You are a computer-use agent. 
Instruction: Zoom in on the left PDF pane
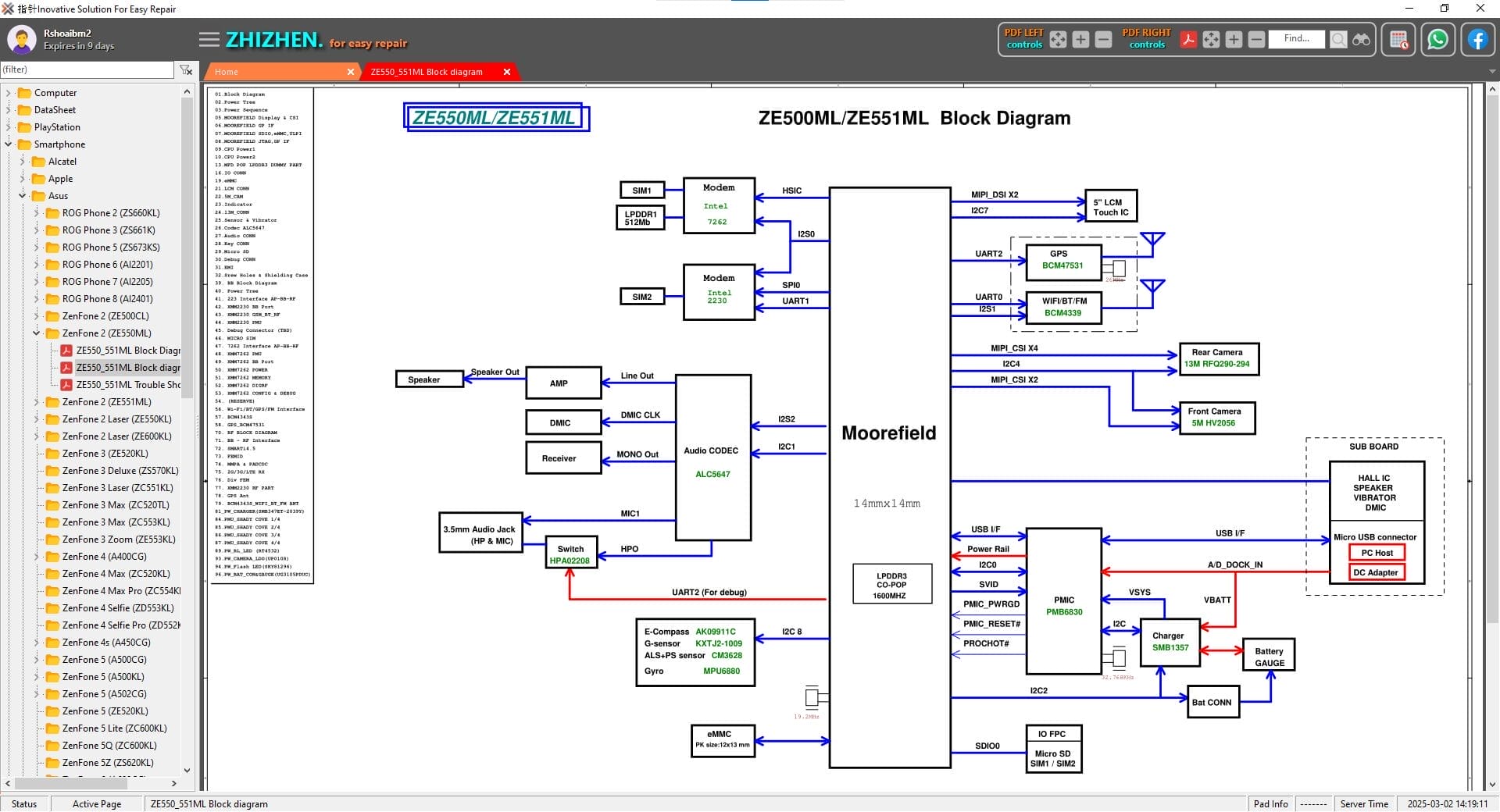[x=1081, y=39]
